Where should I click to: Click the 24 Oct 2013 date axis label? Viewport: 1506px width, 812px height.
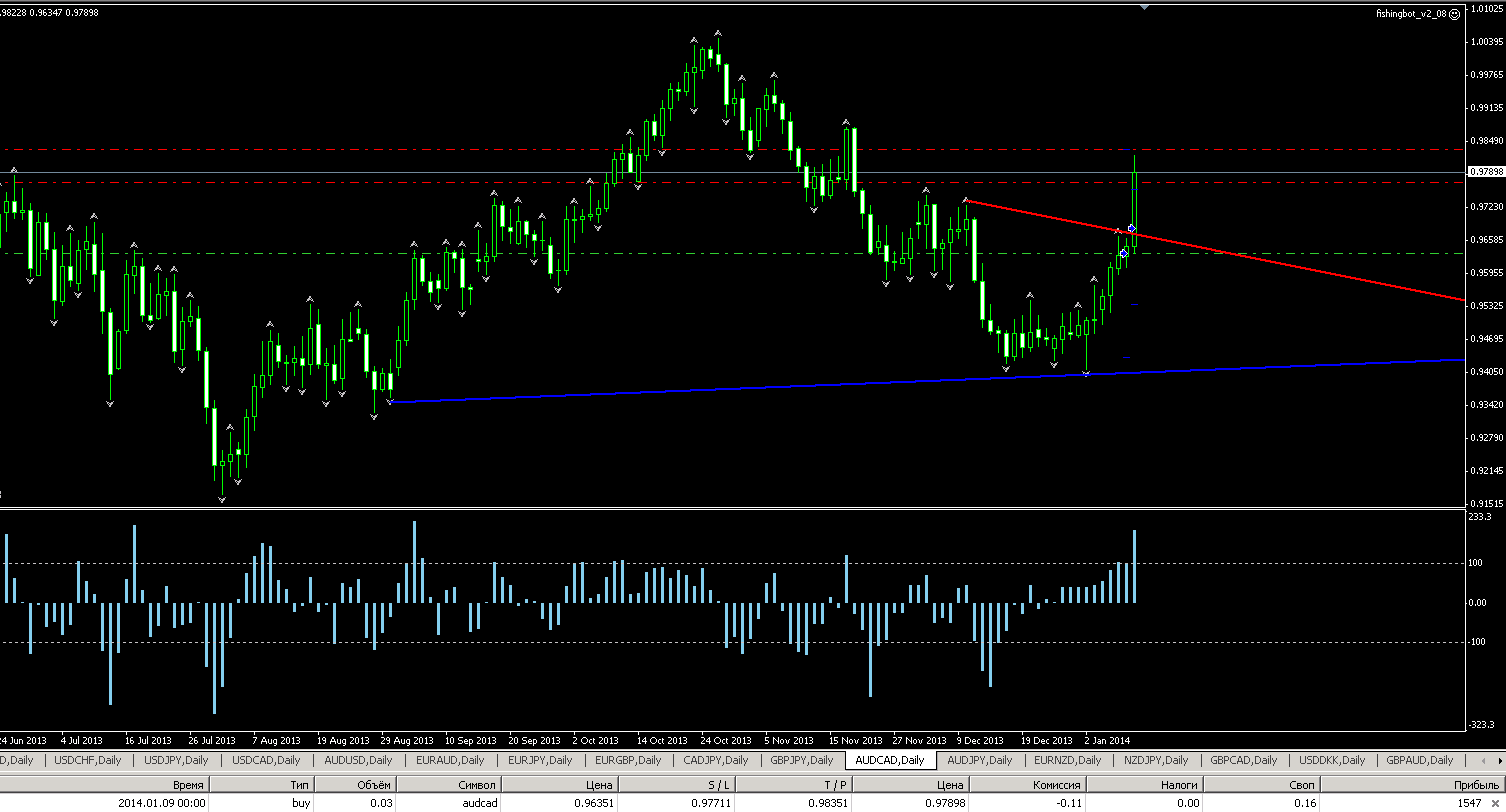pos(725,741)
